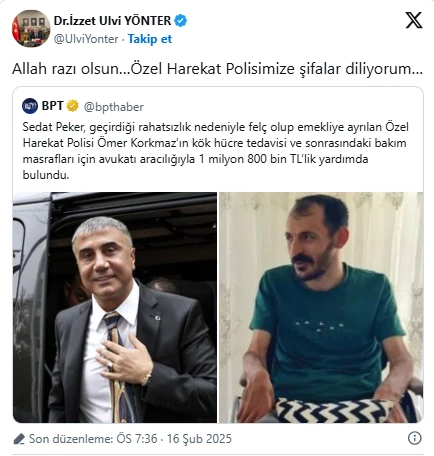Open the 16 Şub 2025 date link
434x456 pixels.
[199, 439]
